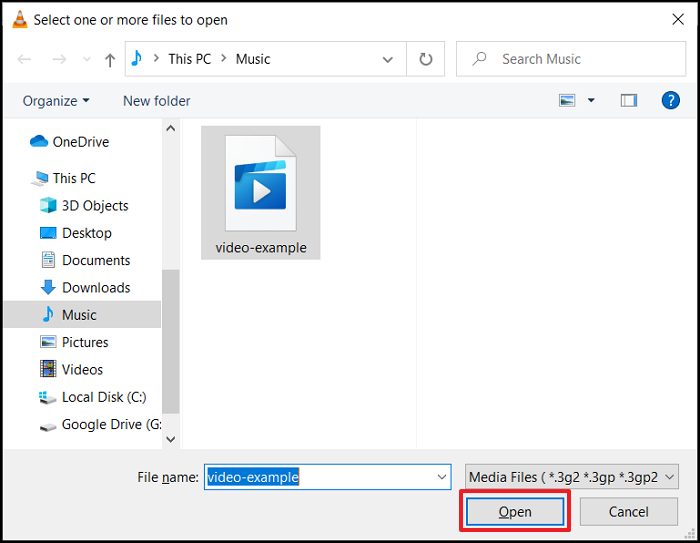Click the Up one level arrow
Image resolution: width=700 pixels, height=543 pixels.
click(x=110, y=59)
